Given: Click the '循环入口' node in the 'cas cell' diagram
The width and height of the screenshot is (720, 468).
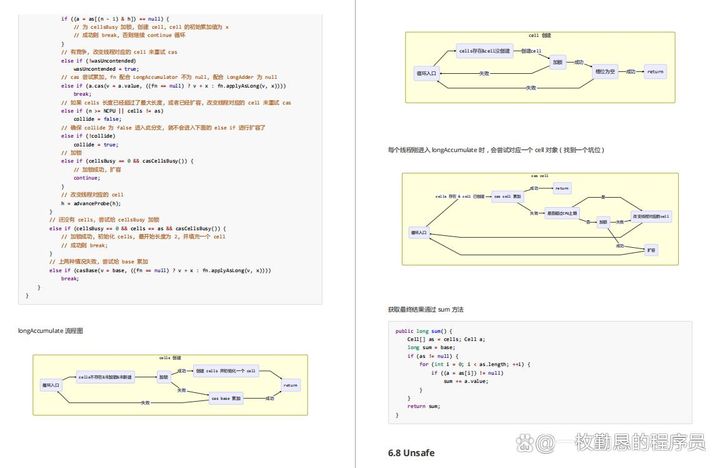Looking at the screenshot, I should 418,233.
